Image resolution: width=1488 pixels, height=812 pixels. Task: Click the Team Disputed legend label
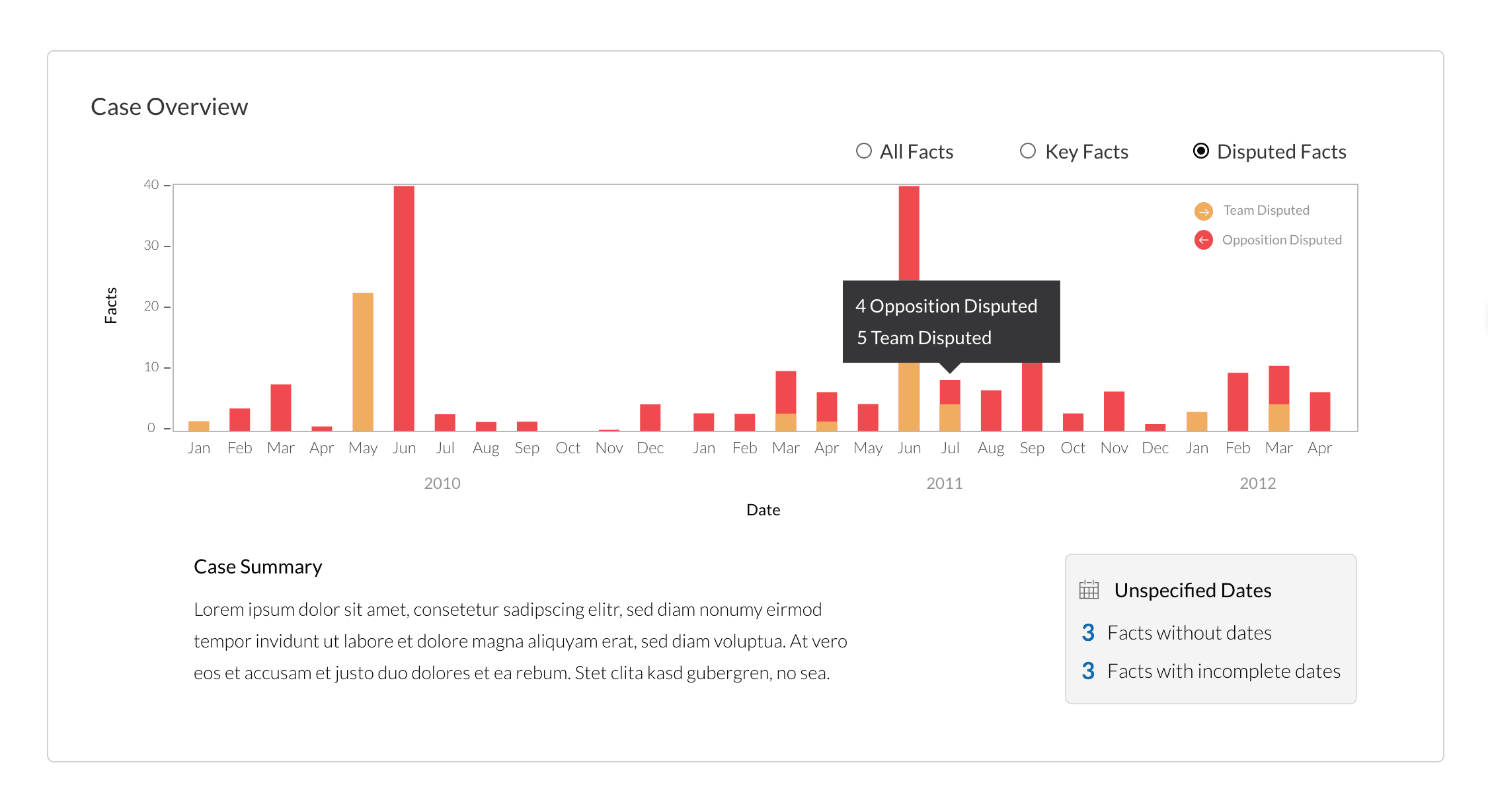[x=1266, y=210]
